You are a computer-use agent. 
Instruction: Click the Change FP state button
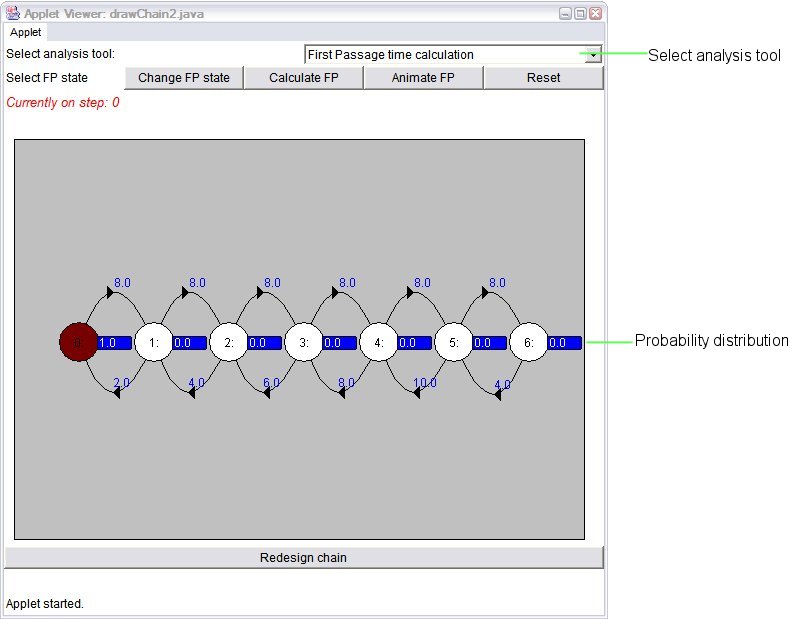[184, 78]
